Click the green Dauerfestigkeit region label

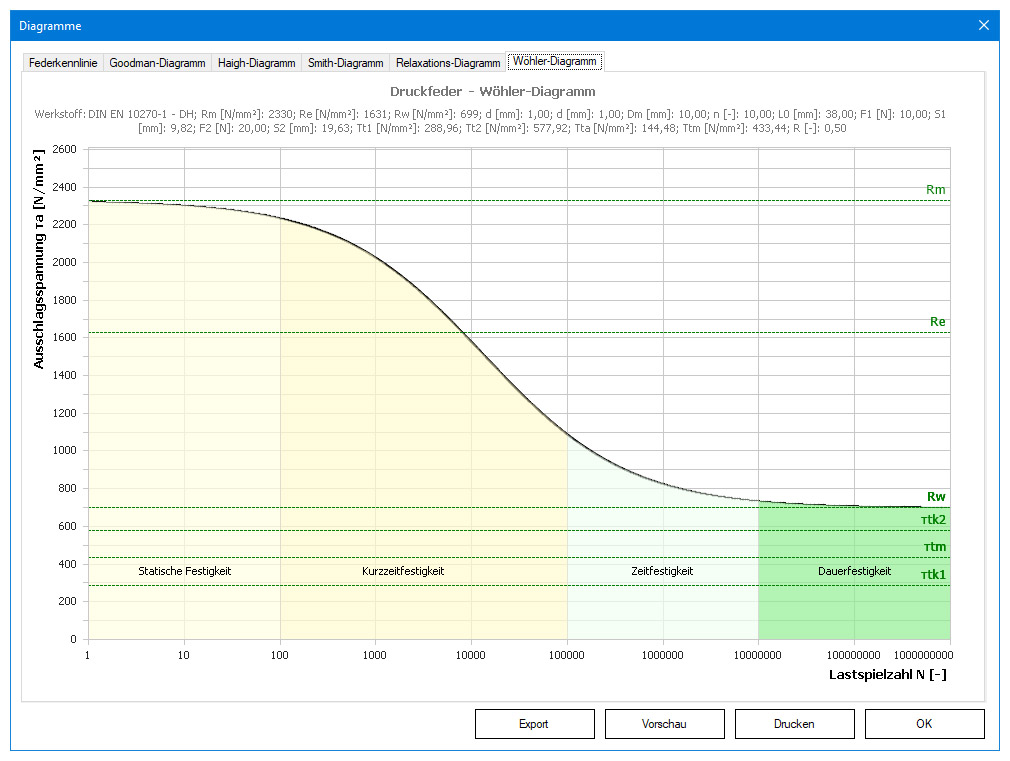click(853, 571)
